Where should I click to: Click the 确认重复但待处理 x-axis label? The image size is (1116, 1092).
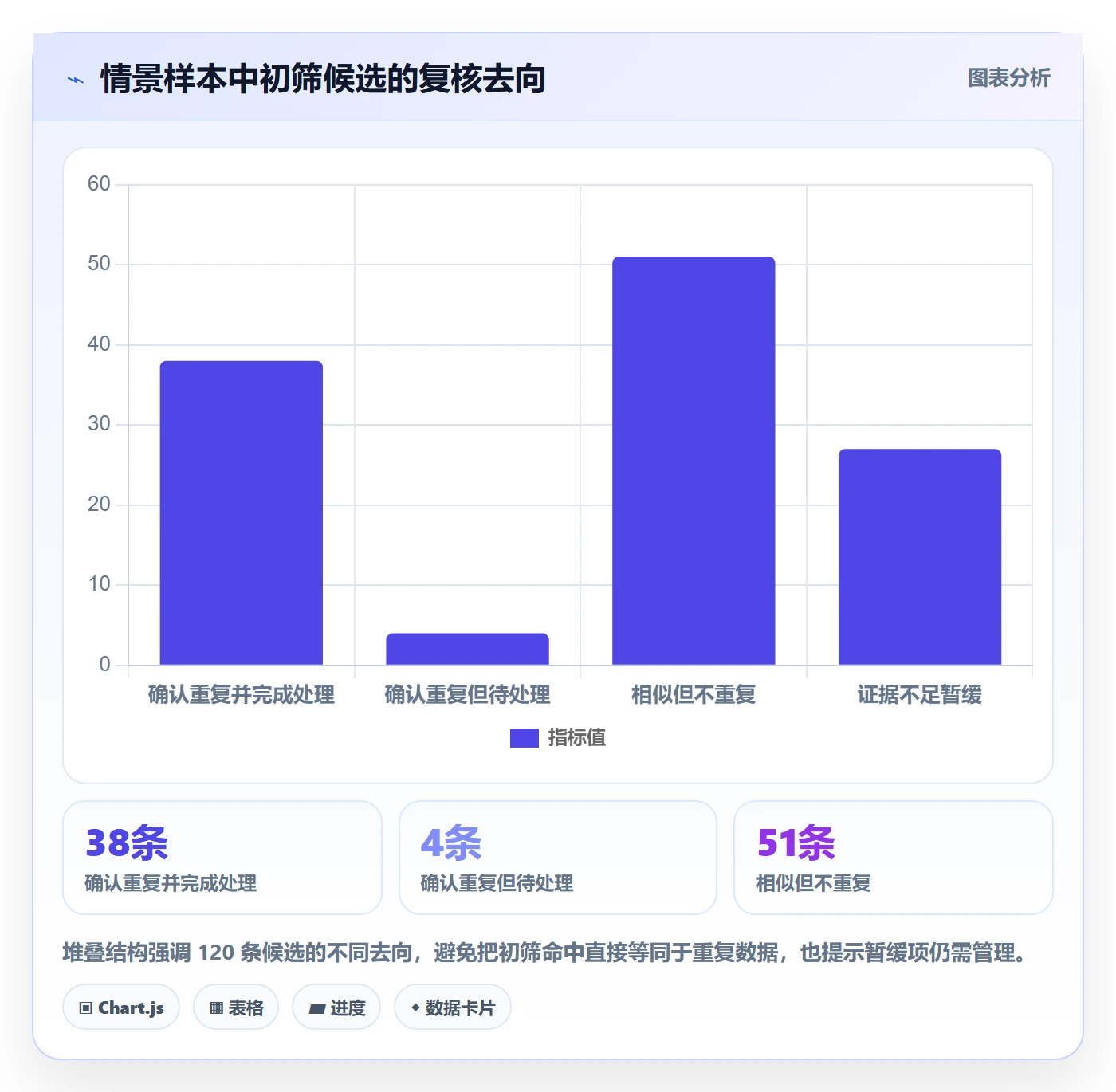pyautogui.click(x=468, y=695)
